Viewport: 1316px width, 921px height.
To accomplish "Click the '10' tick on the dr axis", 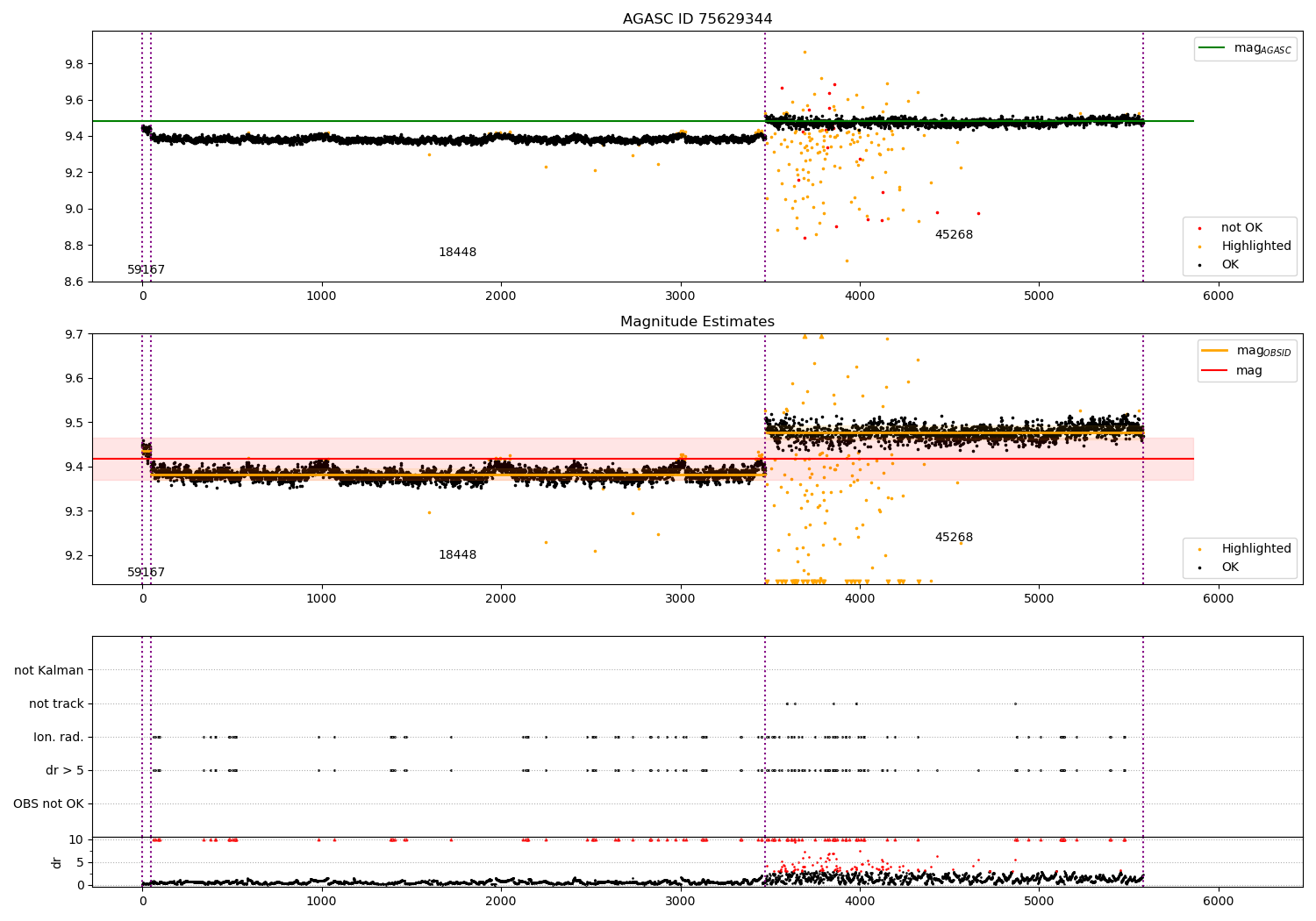I will (x=76, y=839).
